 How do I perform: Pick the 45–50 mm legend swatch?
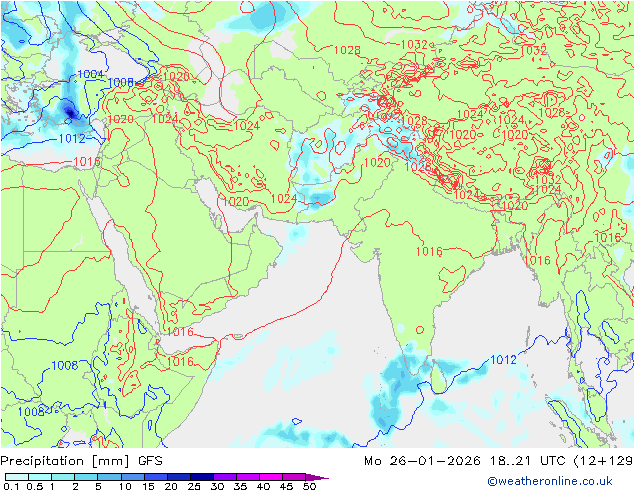(x=294, y=477)
